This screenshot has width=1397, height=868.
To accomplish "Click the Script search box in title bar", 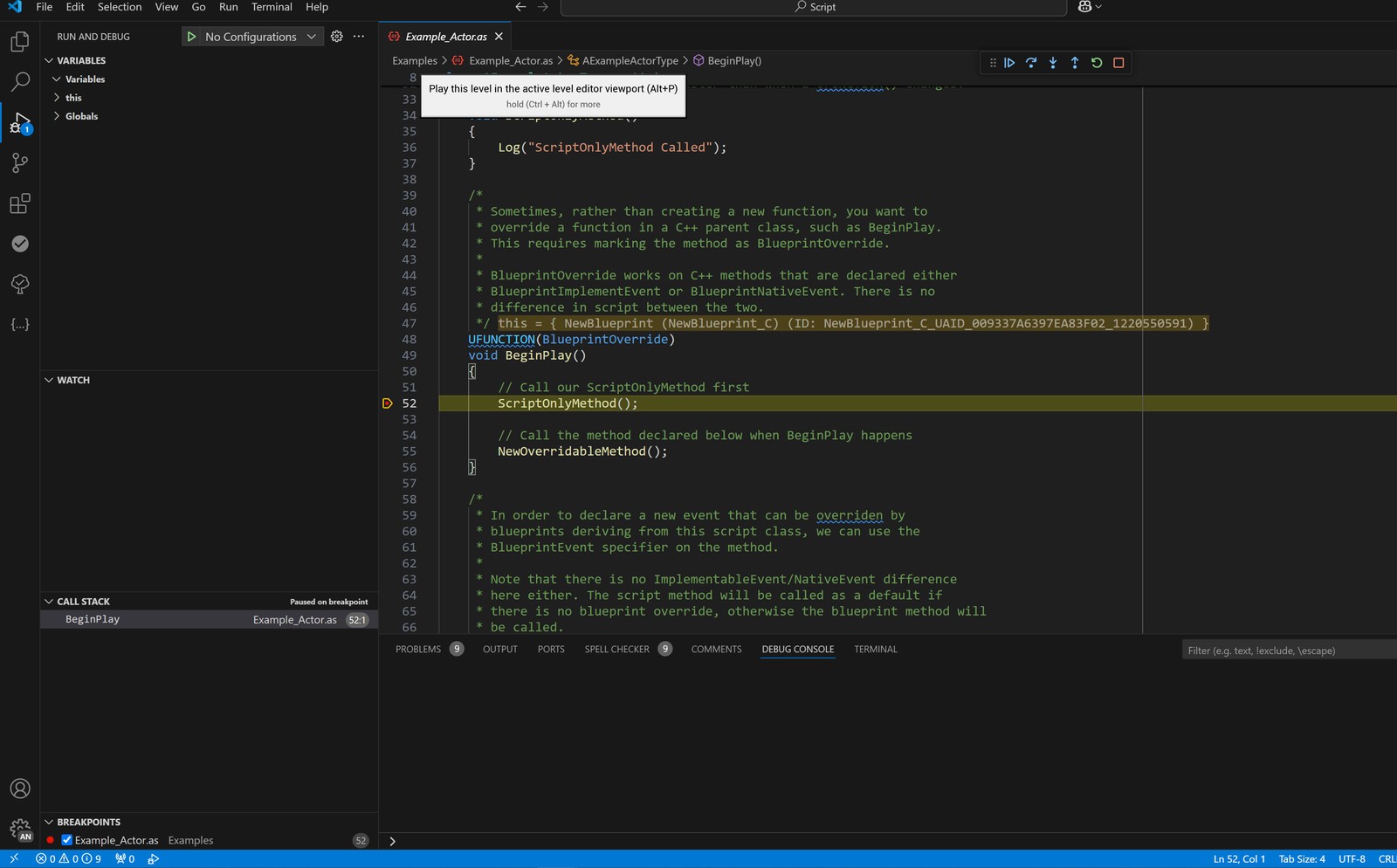I will pos(814,7).
